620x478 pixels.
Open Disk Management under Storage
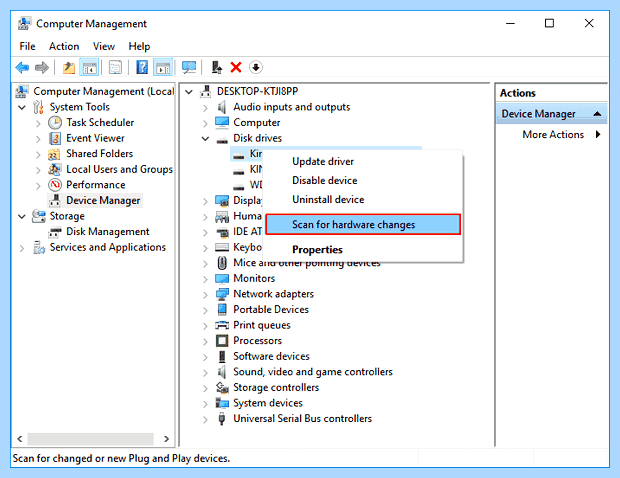click(x=108, y=231)
